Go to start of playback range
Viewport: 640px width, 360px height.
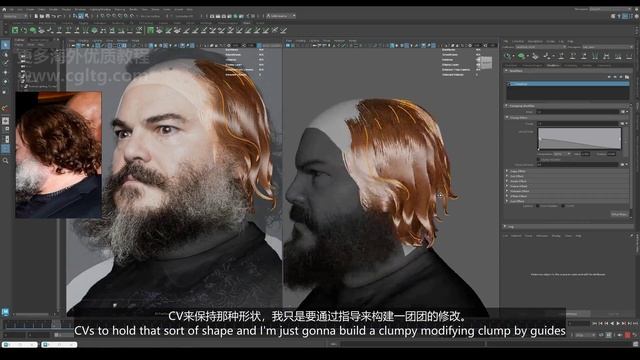pos(595,323)
